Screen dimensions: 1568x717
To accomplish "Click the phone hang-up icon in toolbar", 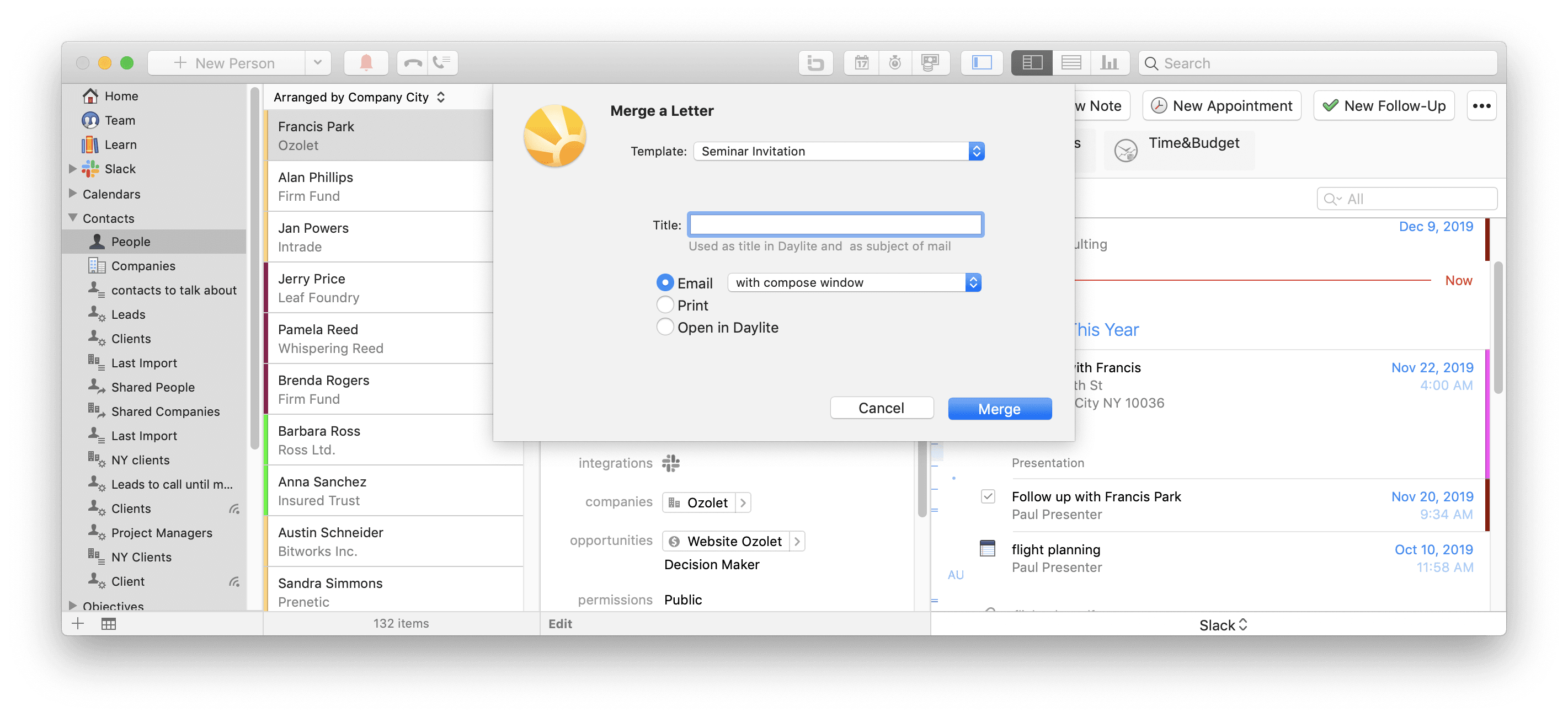I will click(413, 63).
